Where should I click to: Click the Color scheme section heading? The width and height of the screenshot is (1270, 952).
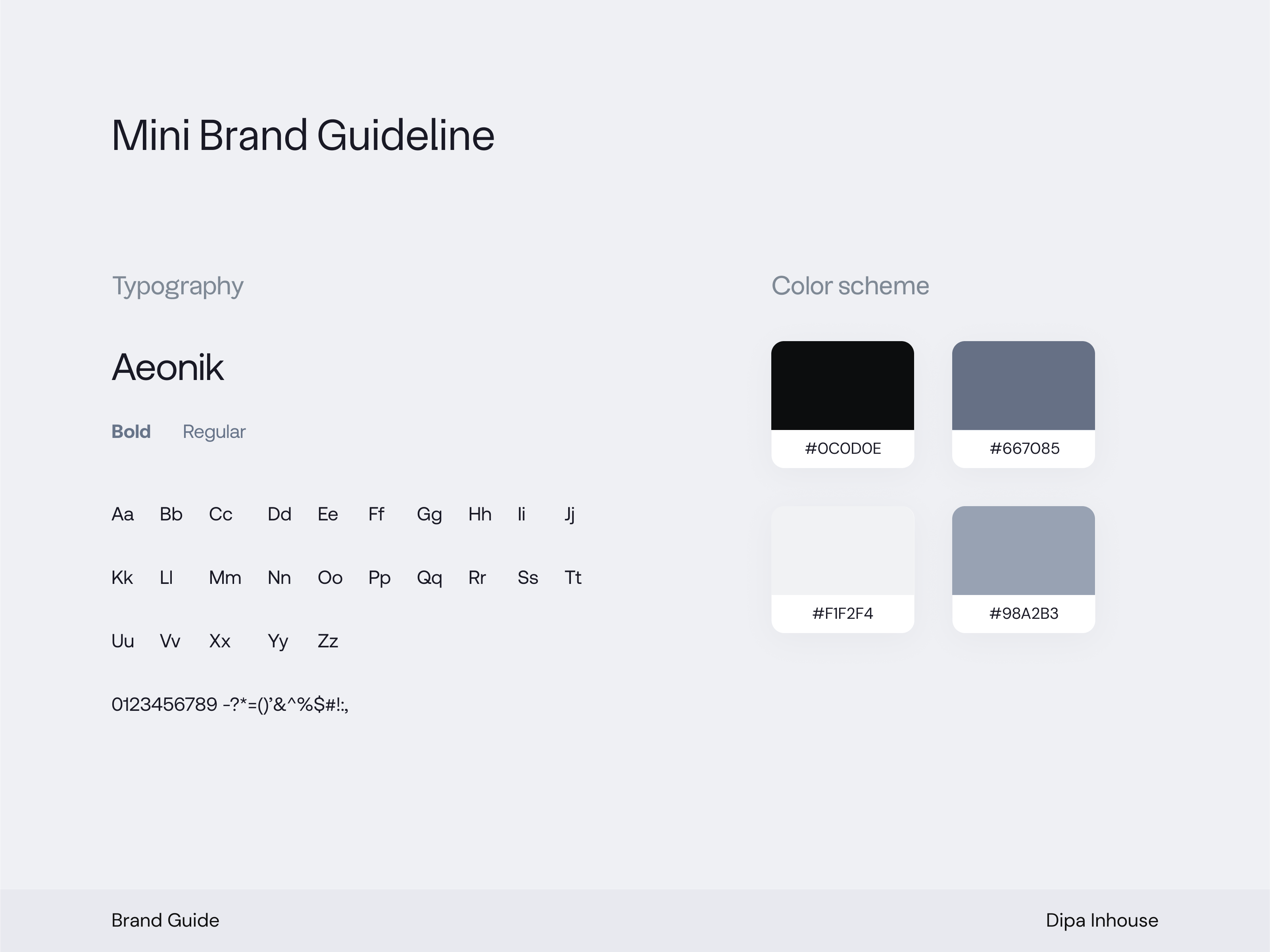[x=850, y=286]
